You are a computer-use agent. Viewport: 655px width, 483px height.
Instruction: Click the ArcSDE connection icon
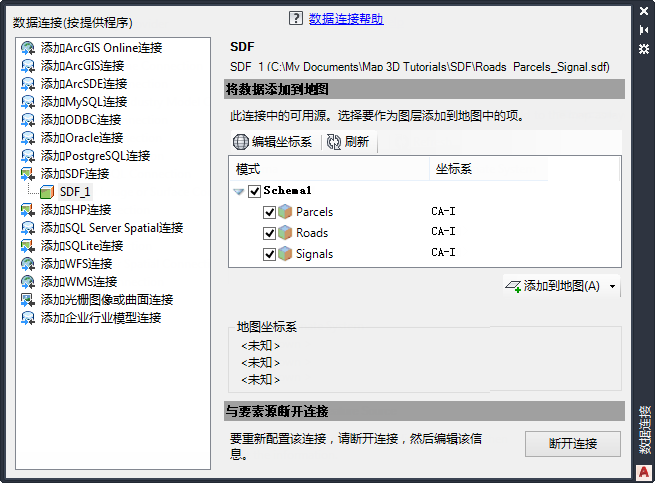click(x=28, y=84)
